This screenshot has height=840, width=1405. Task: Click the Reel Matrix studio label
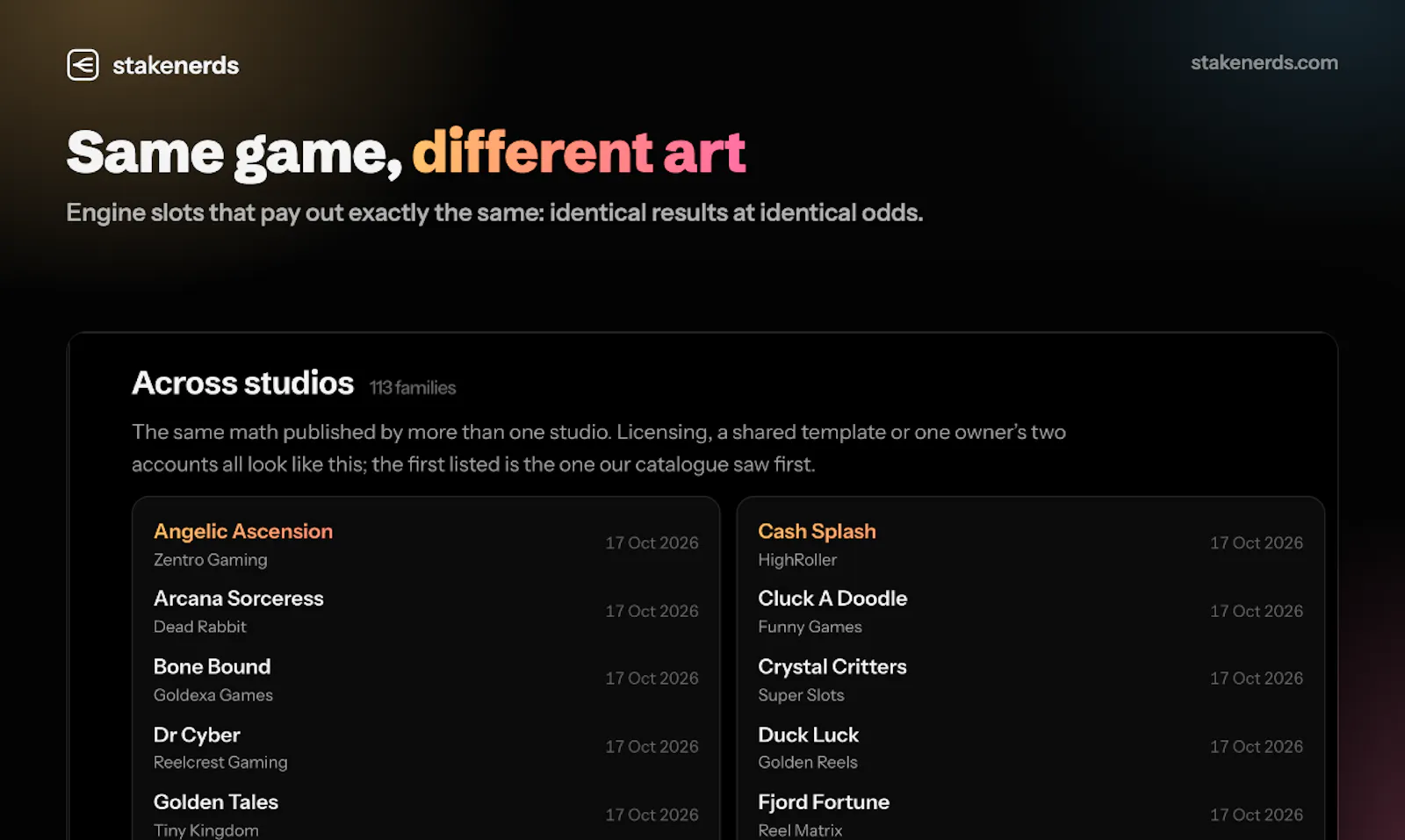pos(800,830)
